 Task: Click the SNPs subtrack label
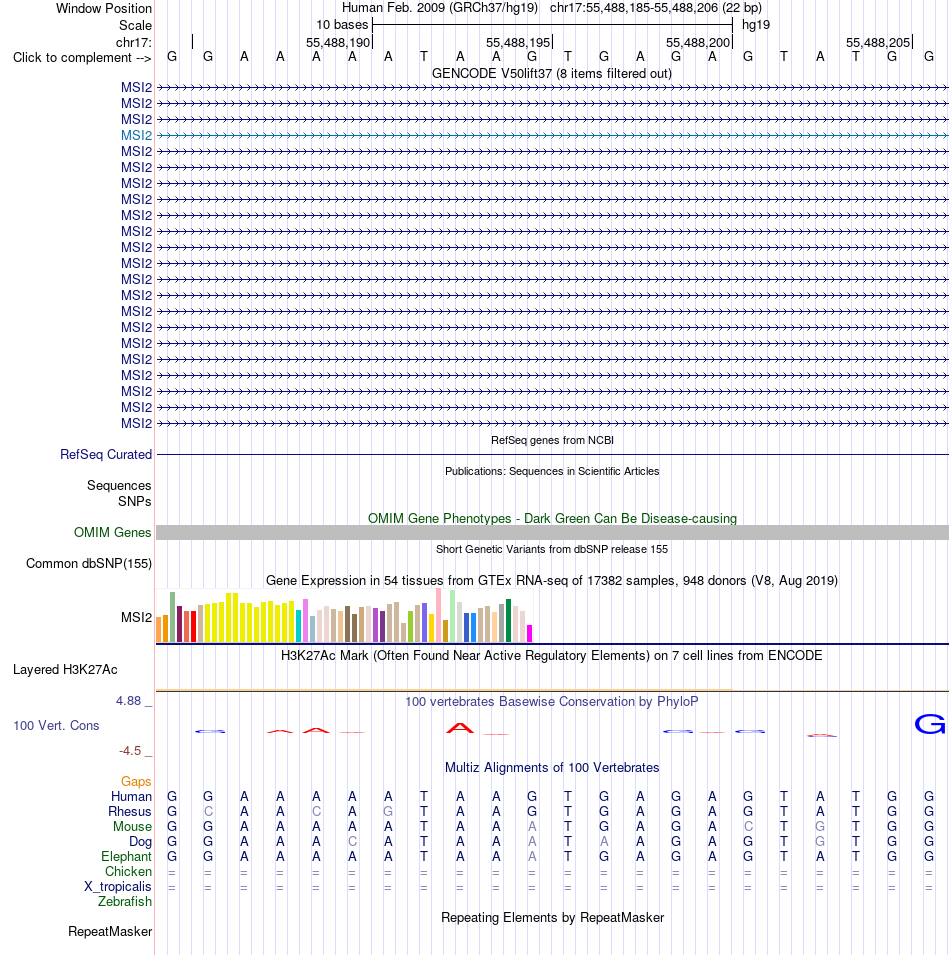(x=135, y=501)
